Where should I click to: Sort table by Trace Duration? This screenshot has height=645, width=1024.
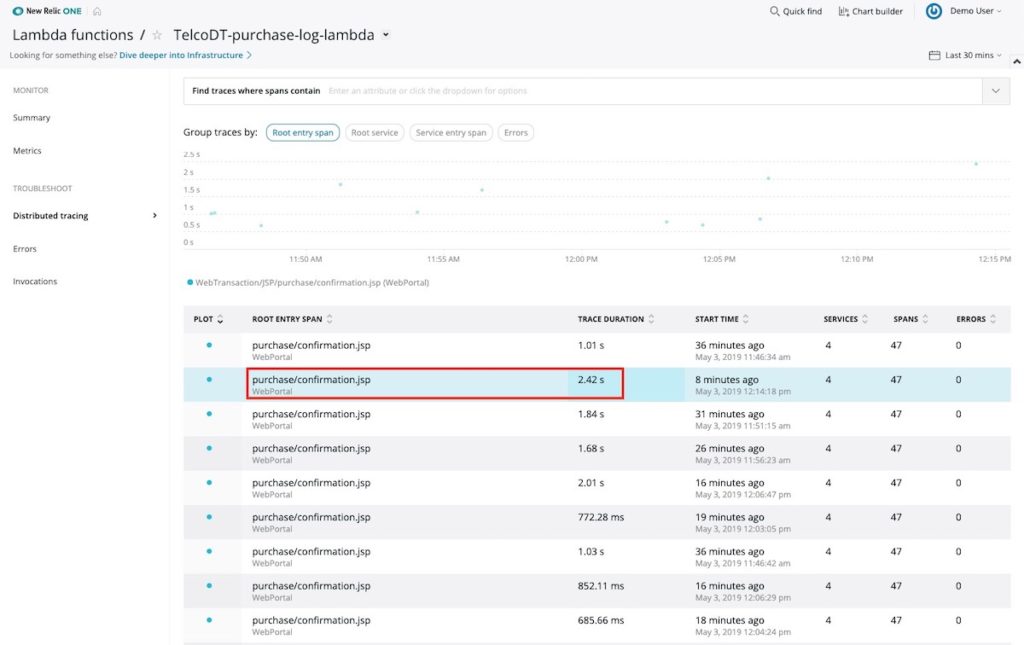coord(651,319)
